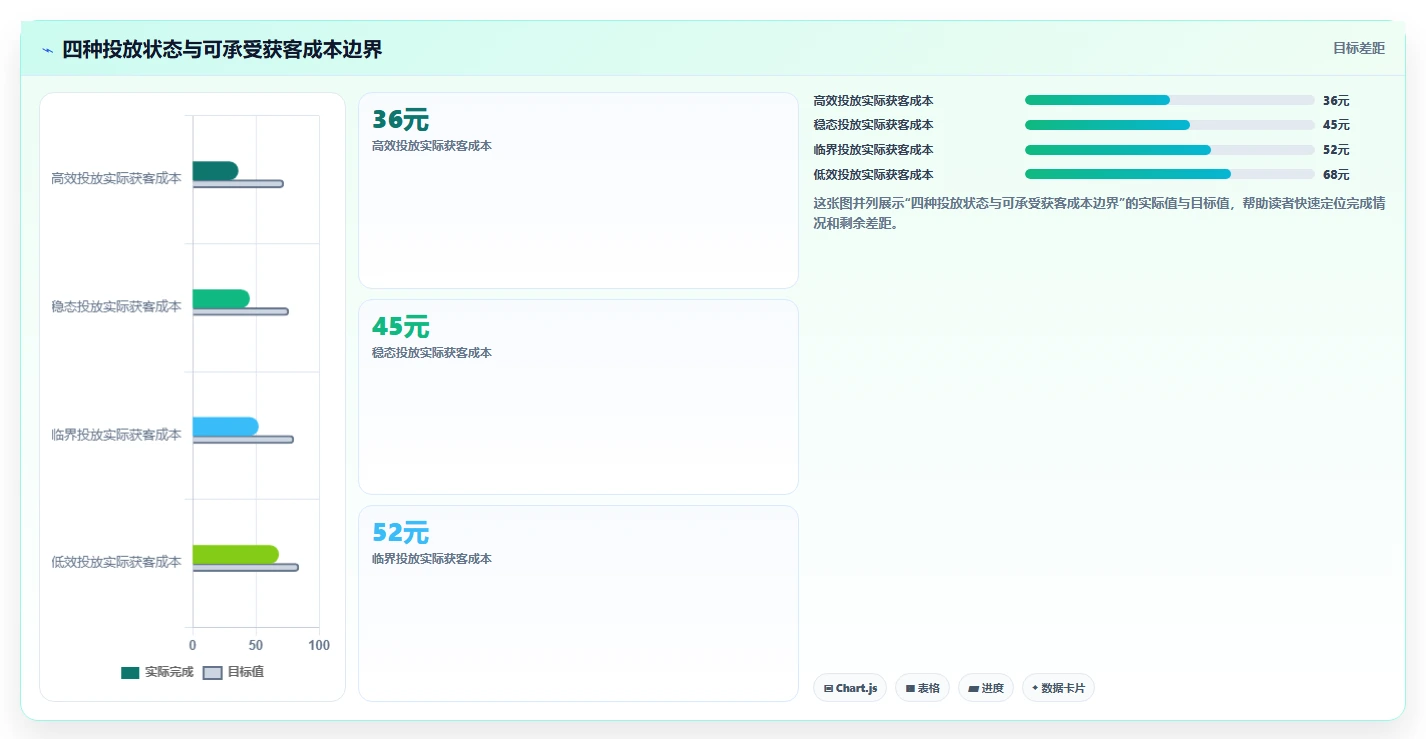Click the Chart.js tag chip
Image resolution: width=1426 pixels, height=739 pixels.
tap(850, 688)
